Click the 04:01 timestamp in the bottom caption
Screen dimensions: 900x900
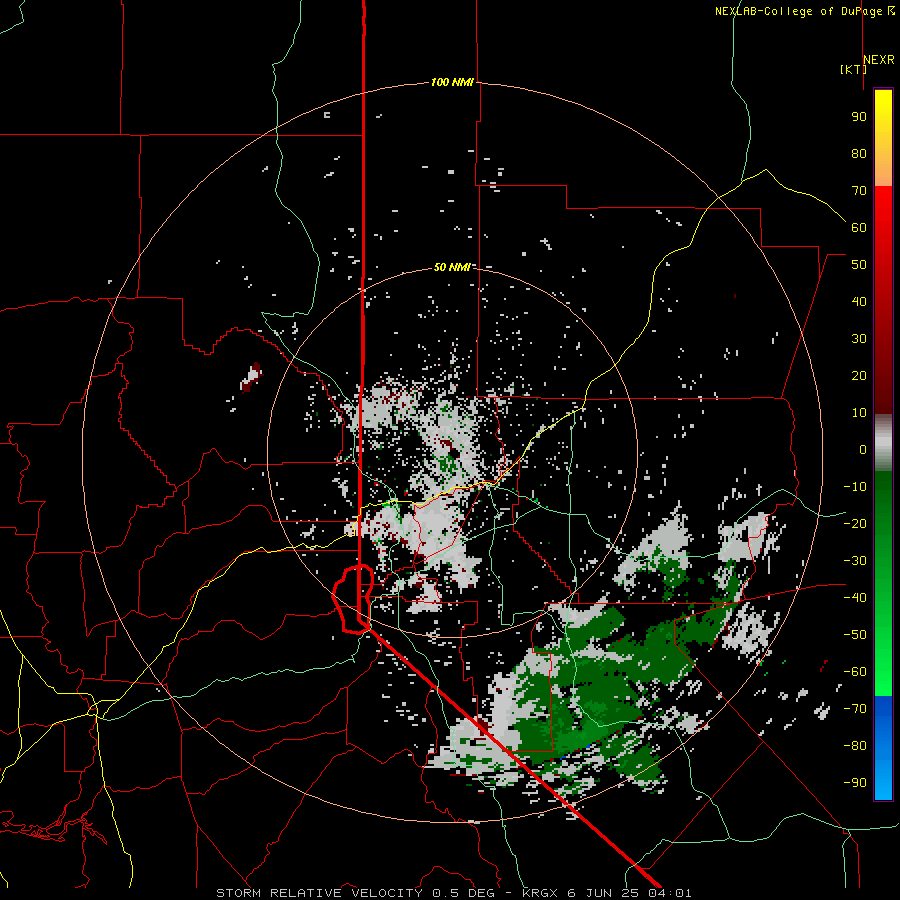coord(670,893)
